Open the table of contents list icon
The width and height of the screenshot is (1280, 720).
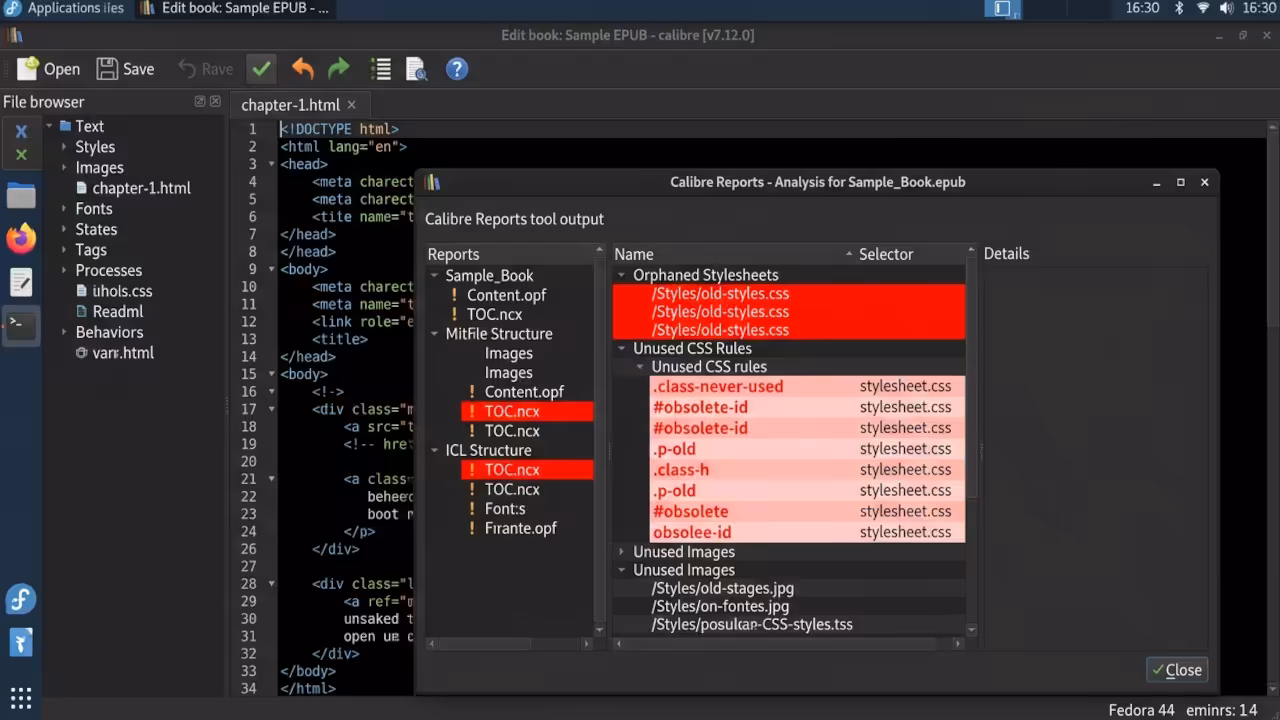click(x=380, y=69)
